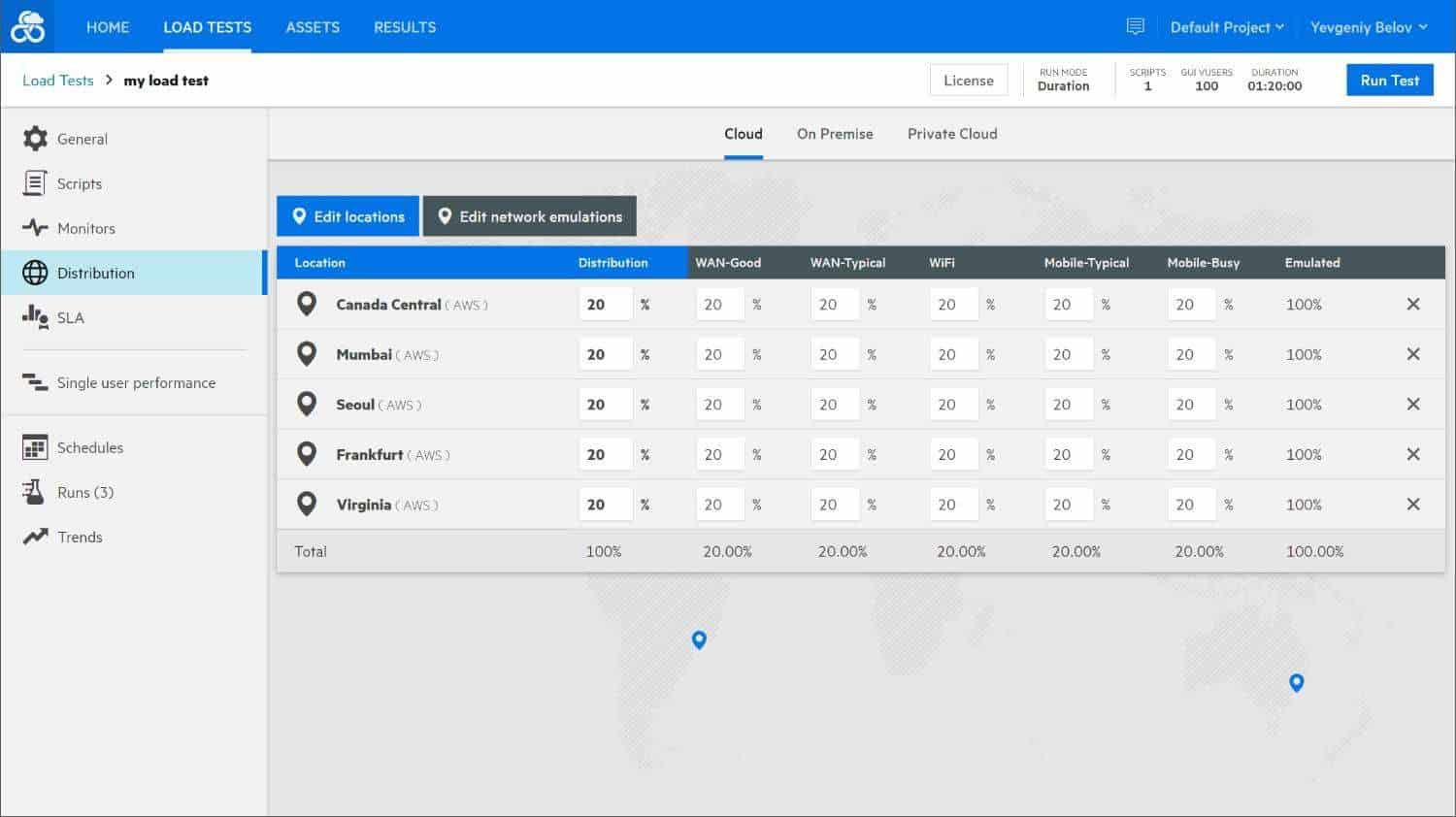The width and height of the screenshot is (1456, 817).
Task: Open Single user performance section
Action: coord(134,382)
